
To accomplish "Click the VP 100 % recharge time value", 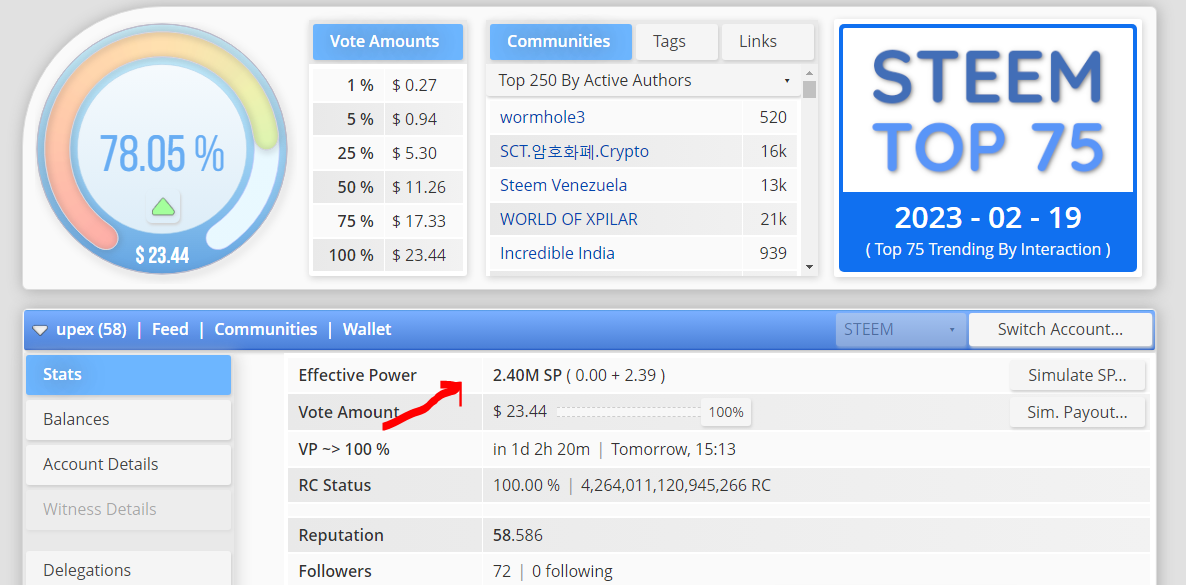I will pyautogui.click(x=614, y=450).
